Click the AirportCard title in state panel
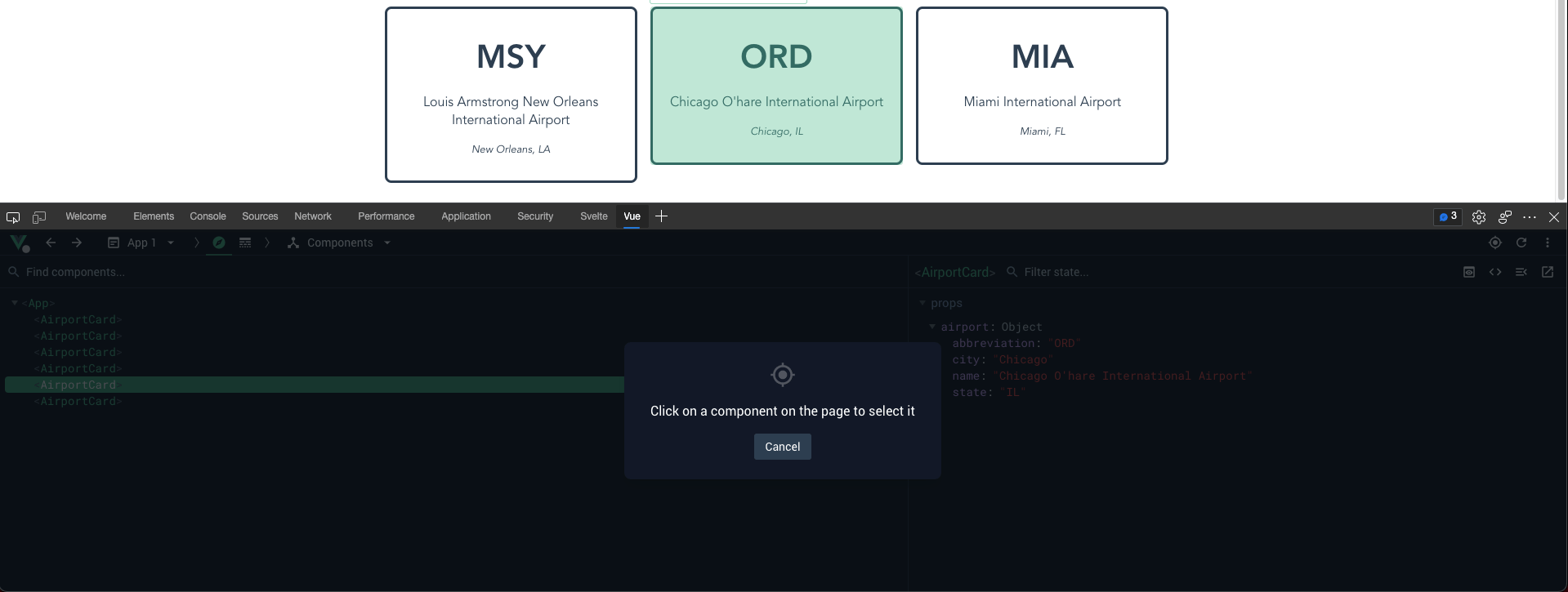 click(x=955, y=272)
